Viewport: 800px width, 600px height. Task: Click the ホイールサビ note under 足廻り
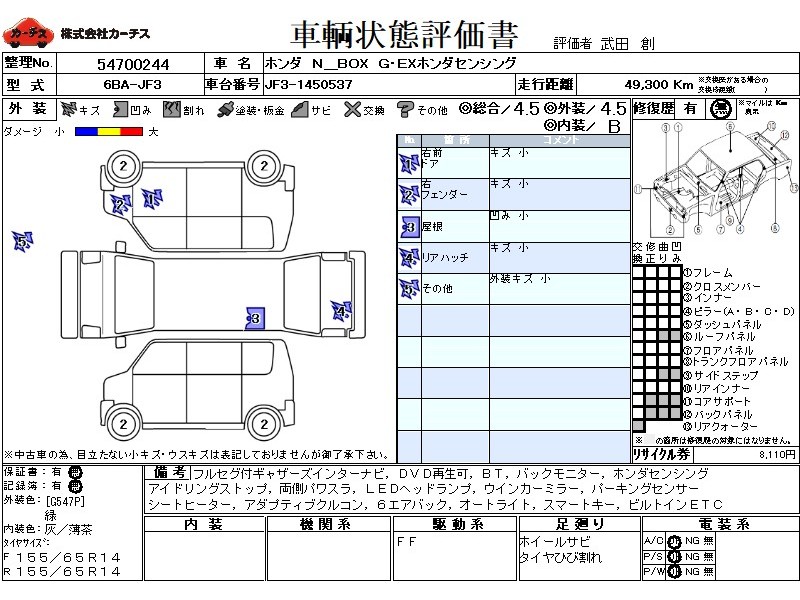554,542
